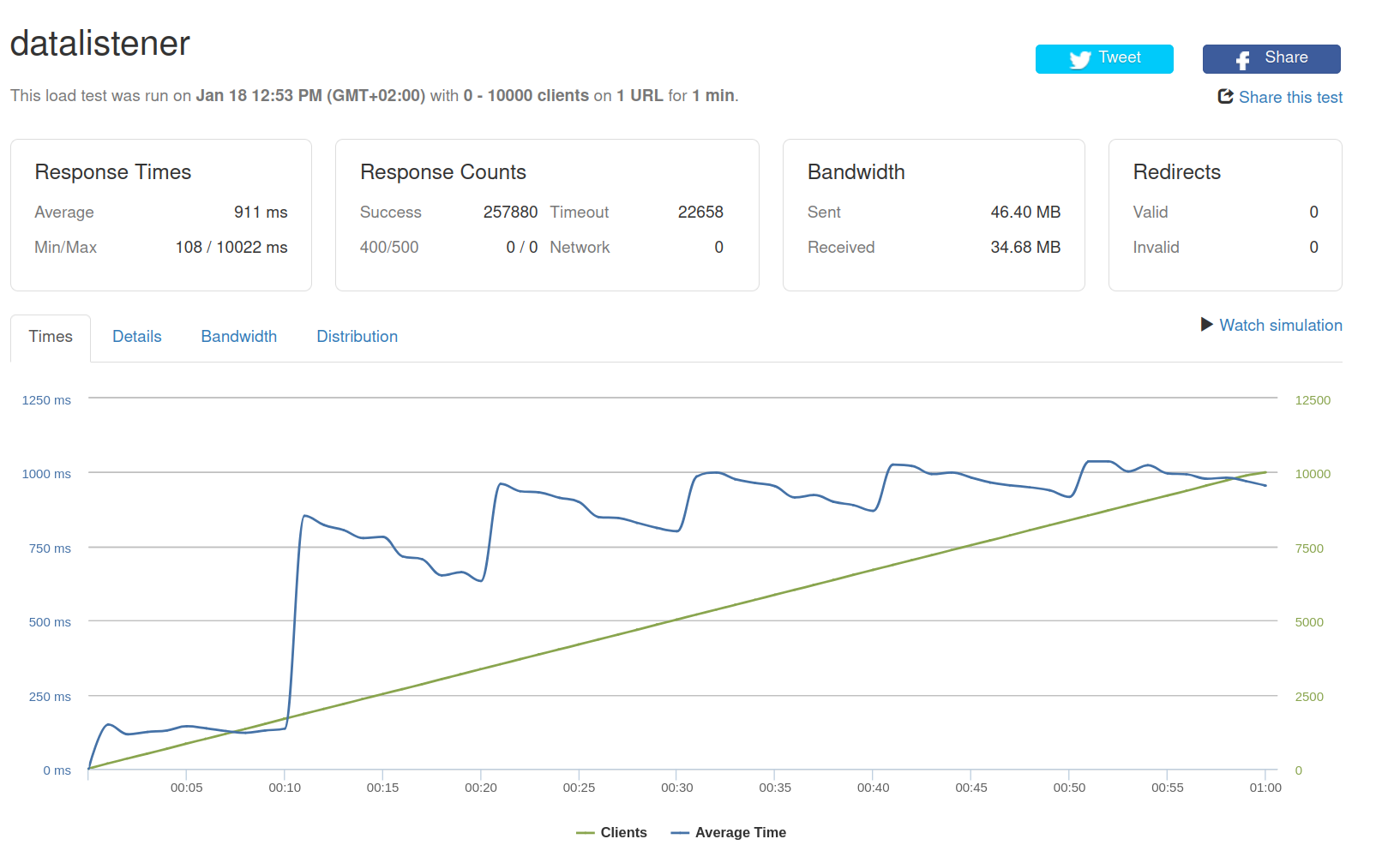Click the share arrow icon beside Share this test
The width and height of the screenshot is (1400, 857).
tap(1226, 97)
